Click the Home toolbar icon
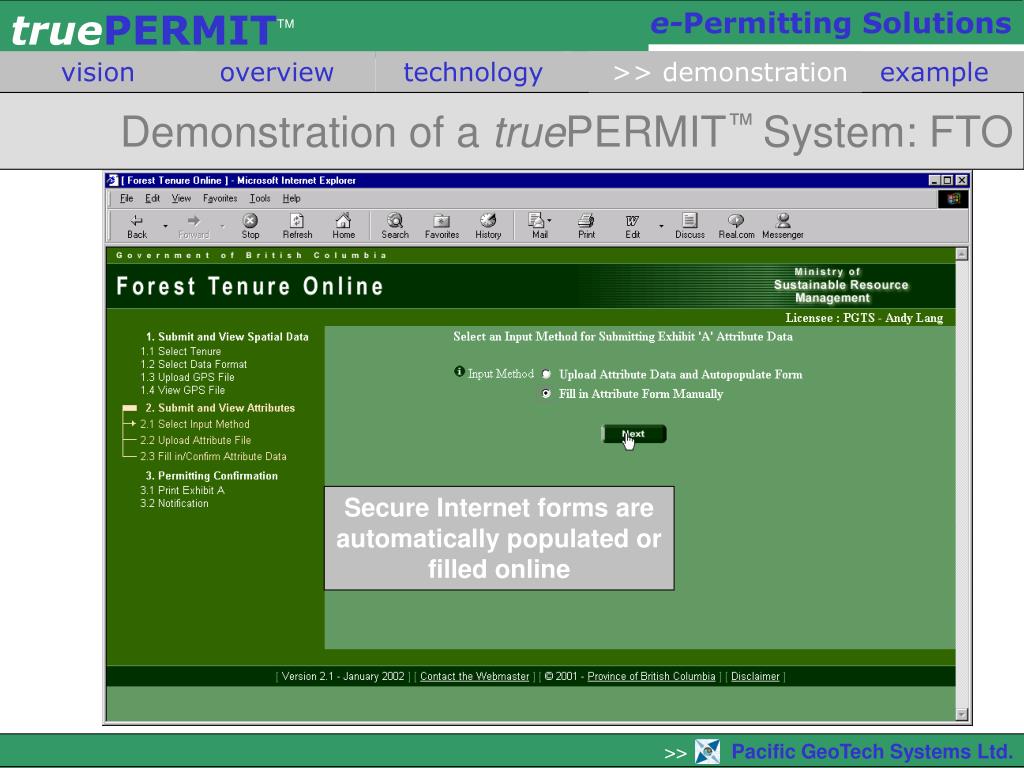Image resolution: width=1024 pixels, height=768 pixels. click(344, 226)
